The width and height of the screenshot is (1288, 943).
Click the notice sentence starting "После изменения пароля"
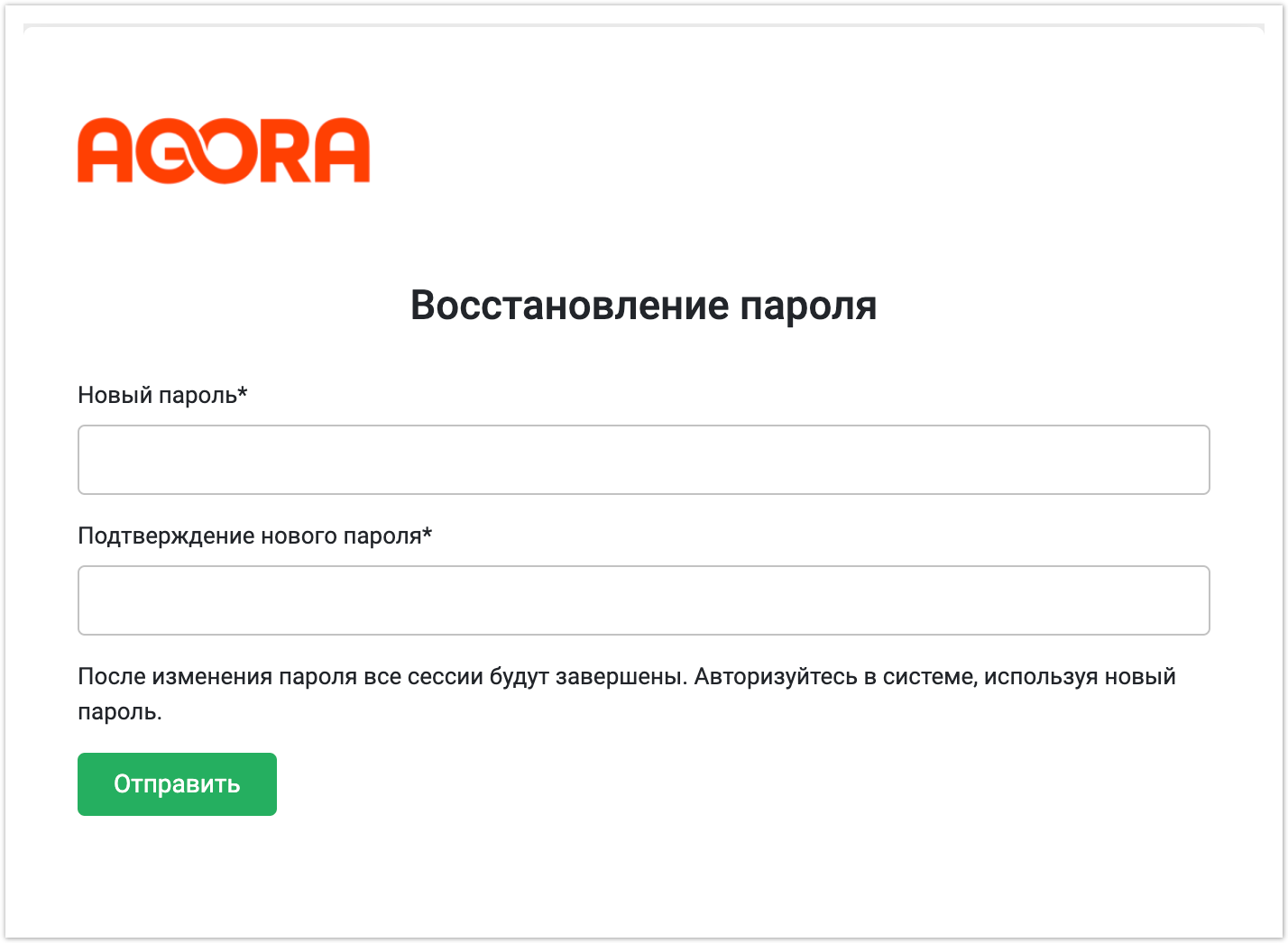[379, 677]
